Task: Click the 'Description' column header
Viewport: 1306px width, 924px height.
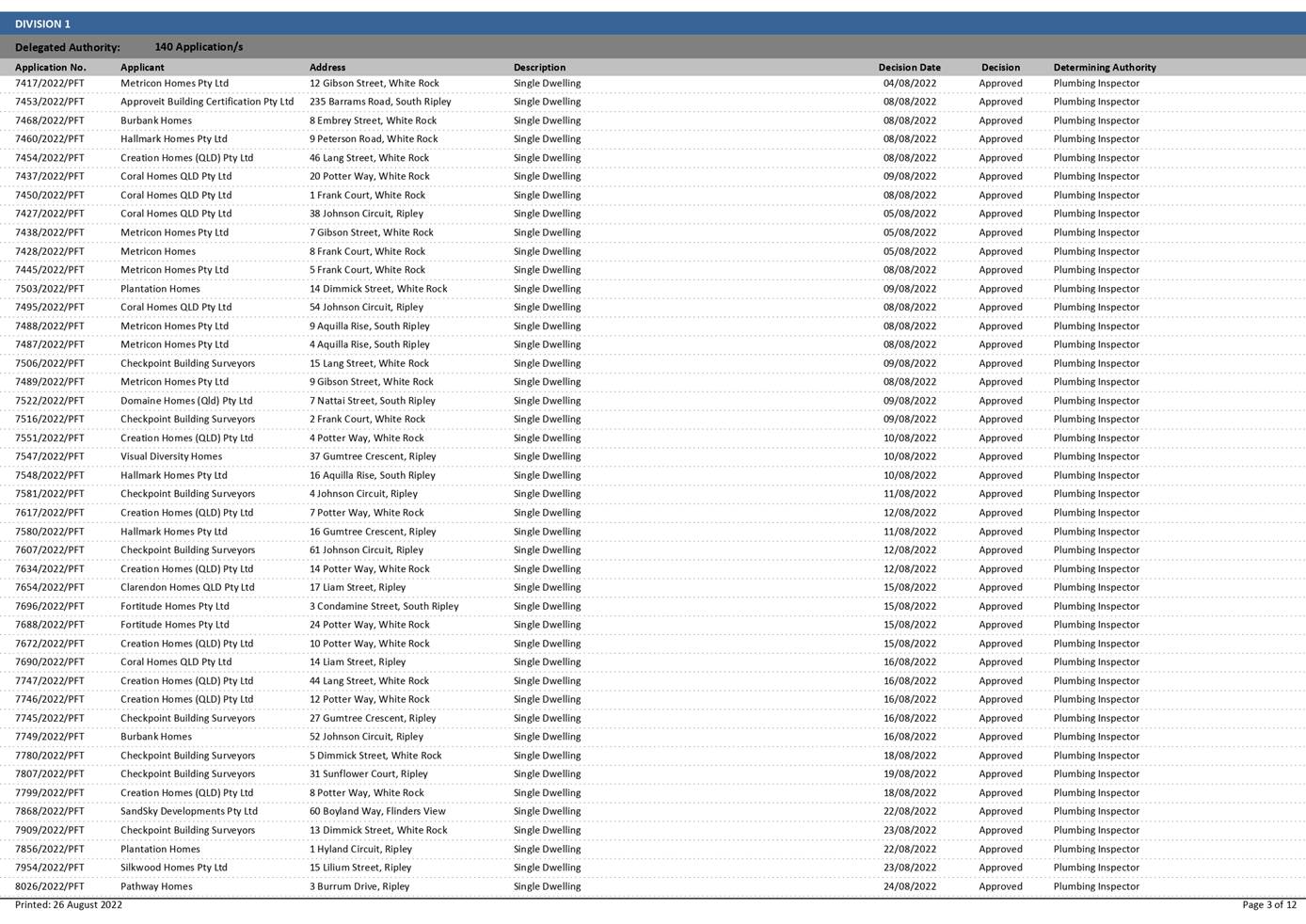Action: 539,68
